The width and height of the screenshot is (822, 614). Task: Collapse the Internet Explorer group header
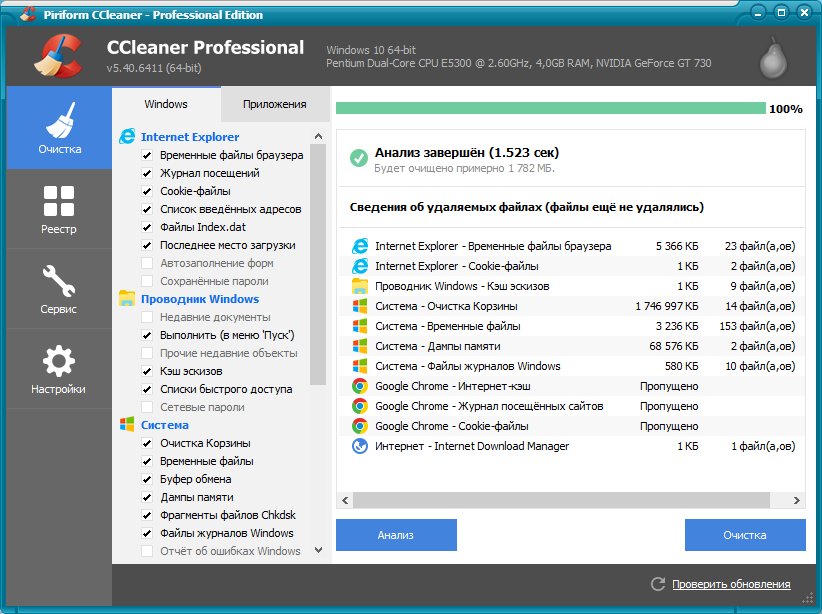coord(190,137)
